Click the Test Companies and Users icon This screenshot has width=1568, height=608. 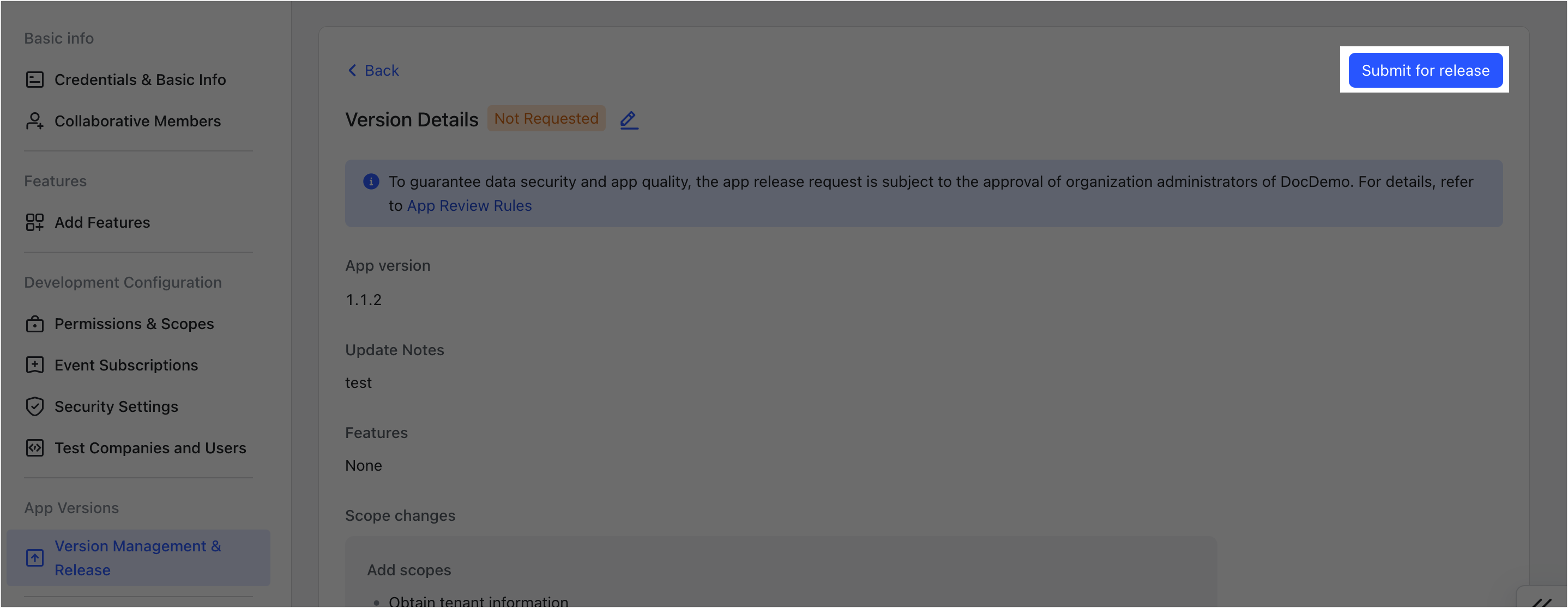coord(35,448)
